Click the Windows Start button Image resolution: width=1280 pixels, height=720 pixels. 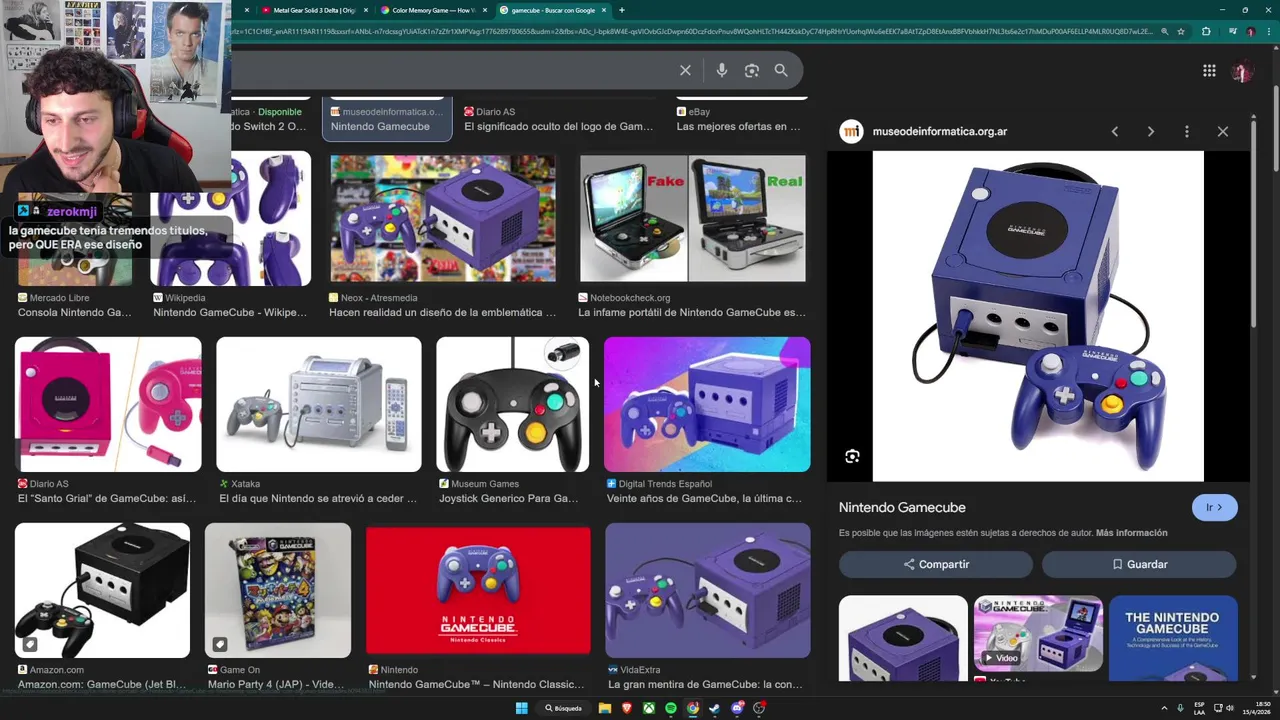(521, 708)
